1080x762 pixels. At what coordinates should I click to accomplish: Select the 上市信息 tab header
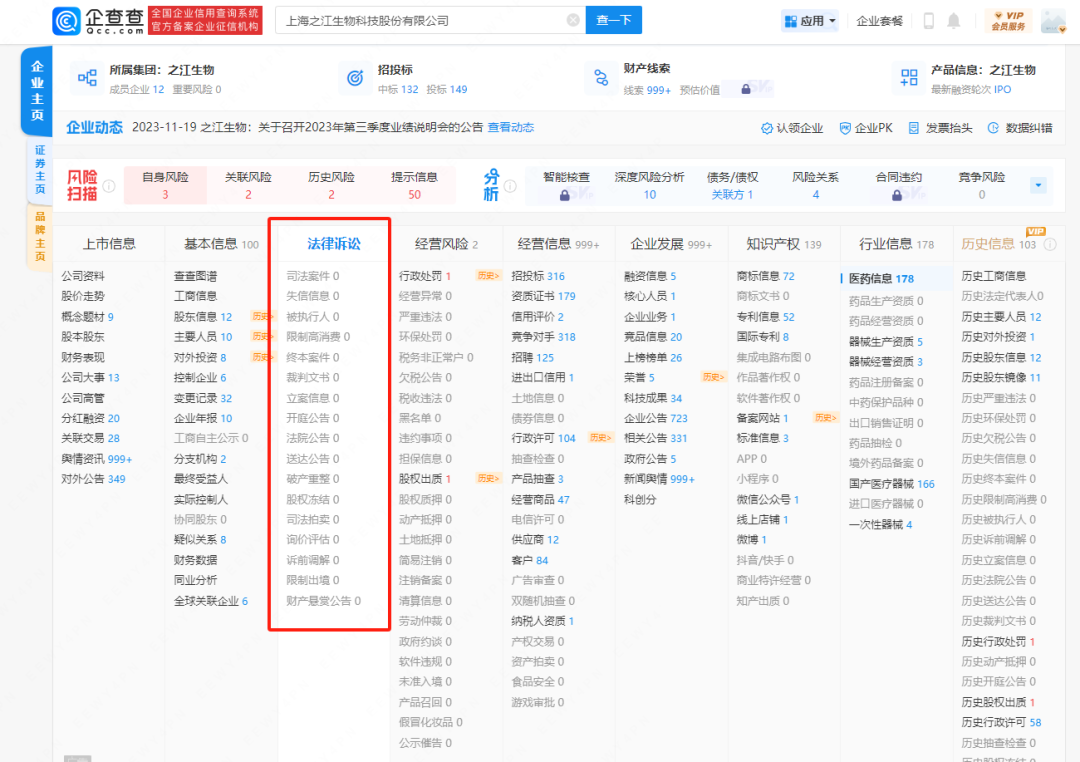click(109, 244)
